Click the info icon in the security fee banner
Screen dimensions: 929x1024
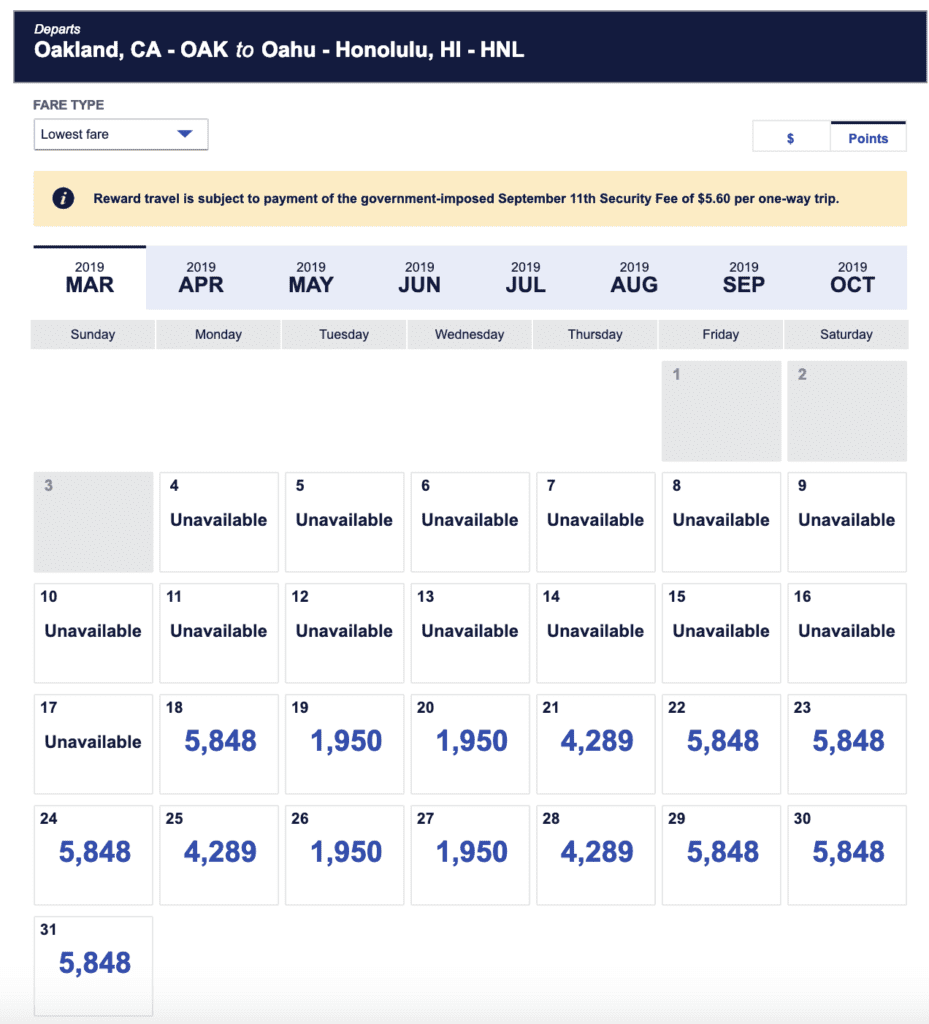coord(63,198)
